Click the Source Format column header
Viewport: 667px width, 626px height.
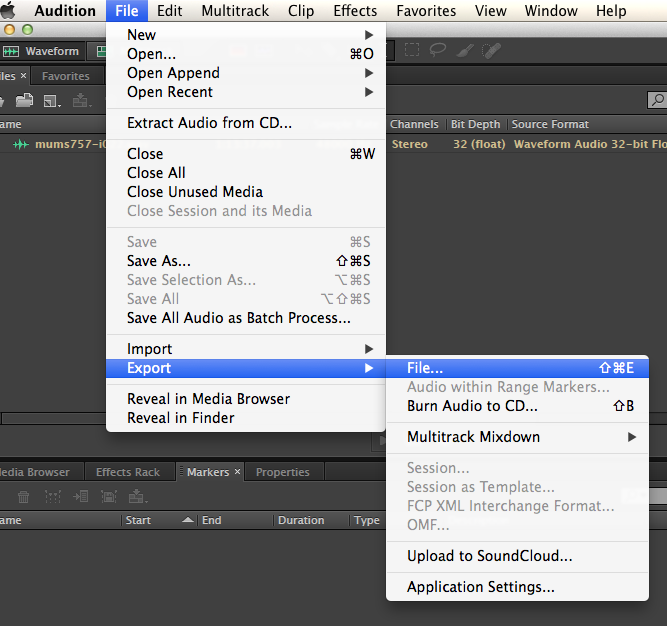coord(550,124)
